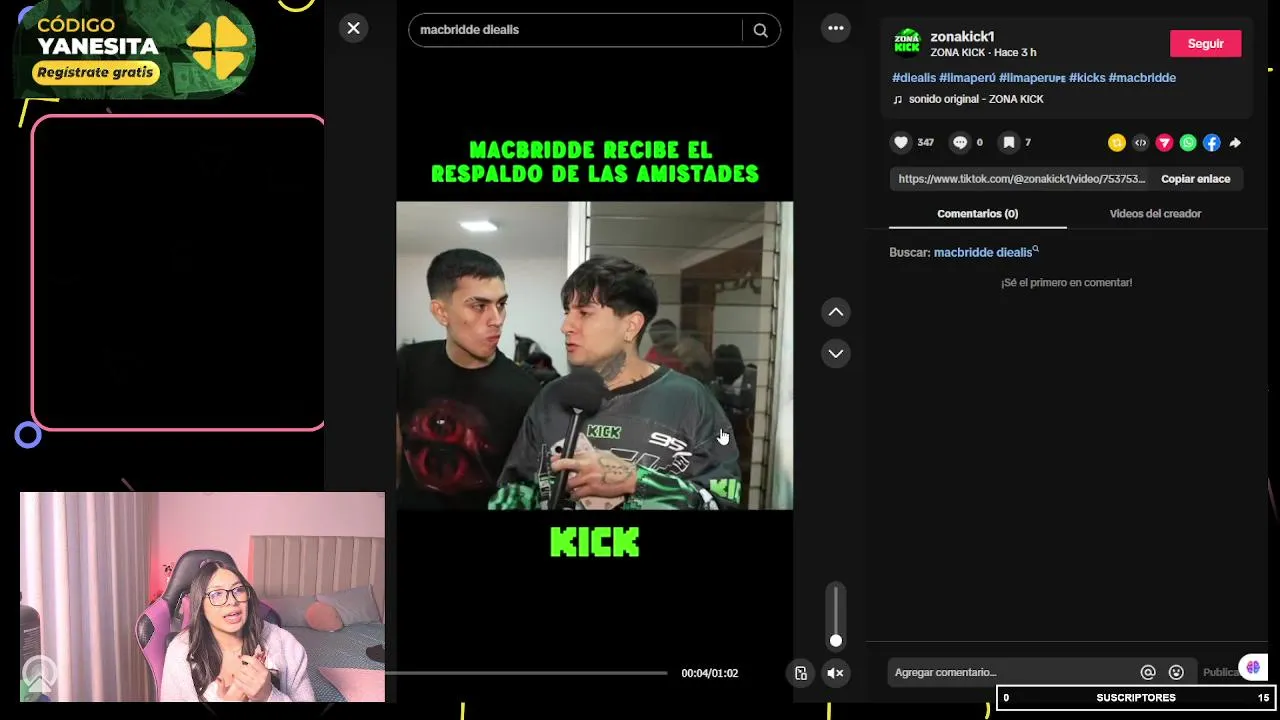The image size is (1280, 720).
Task: Open more share options arrow
Action: (x=1235, y=143)
